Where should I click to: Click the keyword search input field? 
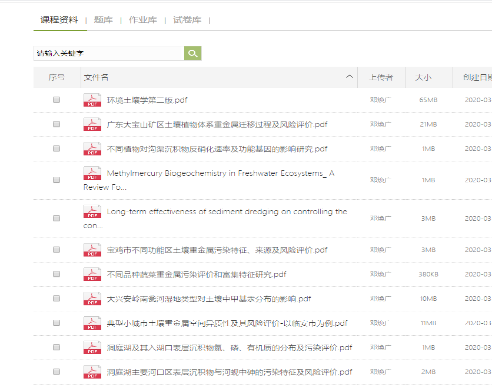[109, 53]
